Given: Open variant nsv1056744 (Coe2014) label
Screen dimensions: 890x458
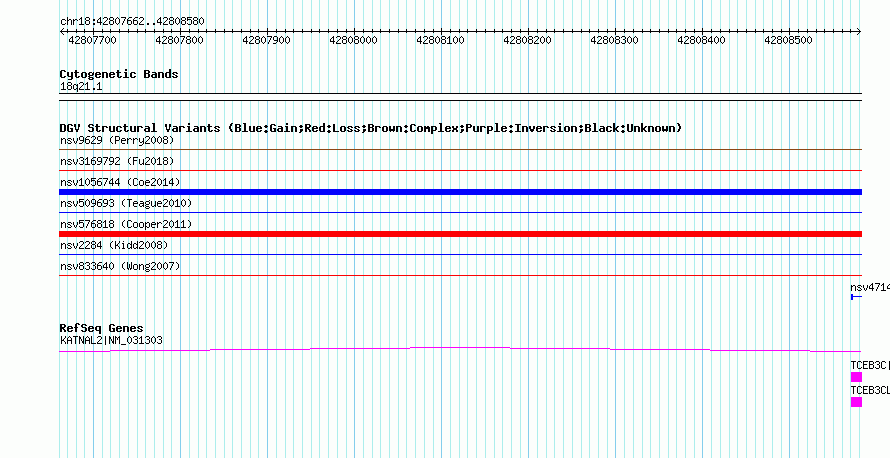Looking at the screenshot, I should (x=120, y=182).
